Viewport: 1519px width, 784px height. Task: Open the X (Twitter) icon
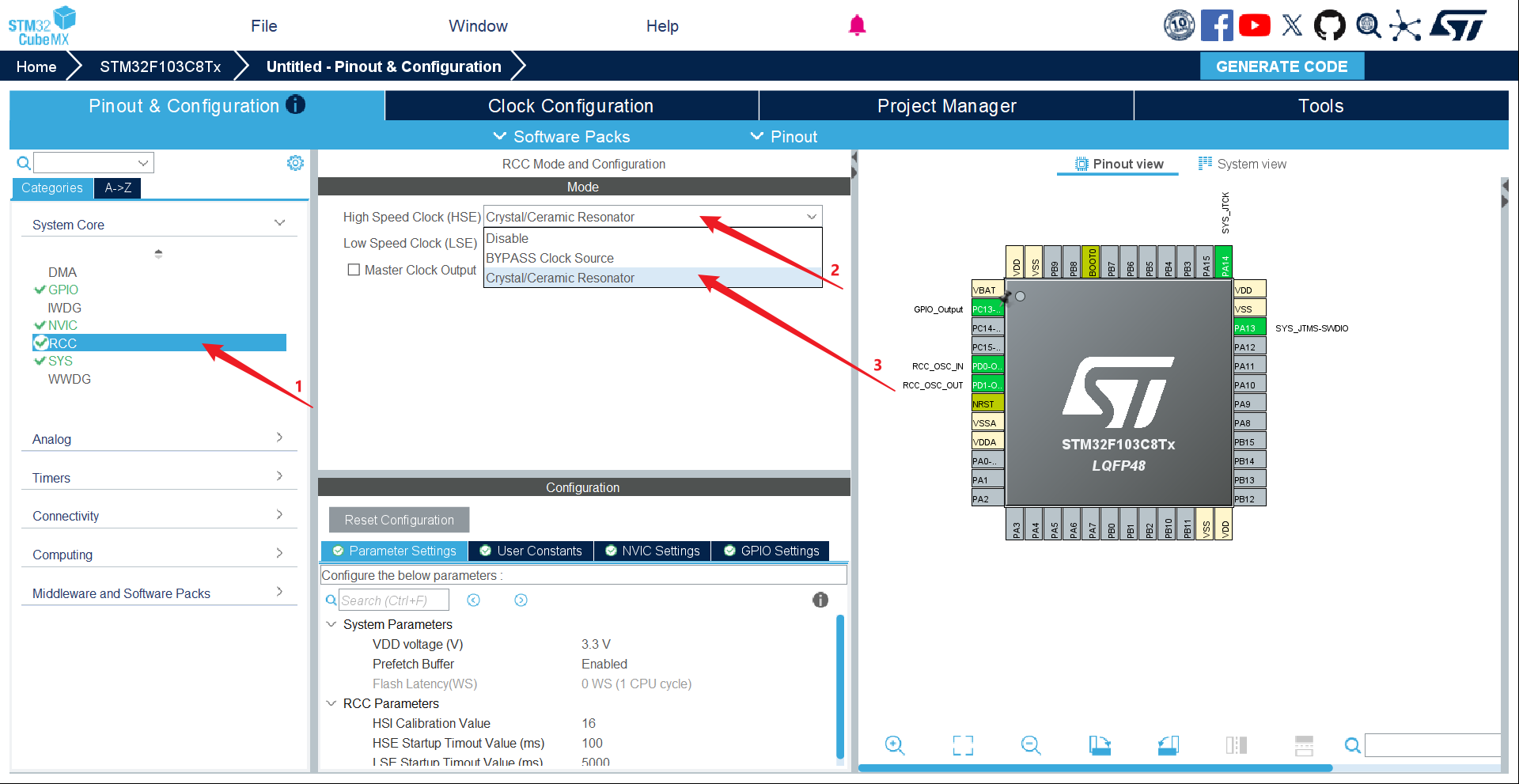coord(1292,25)
